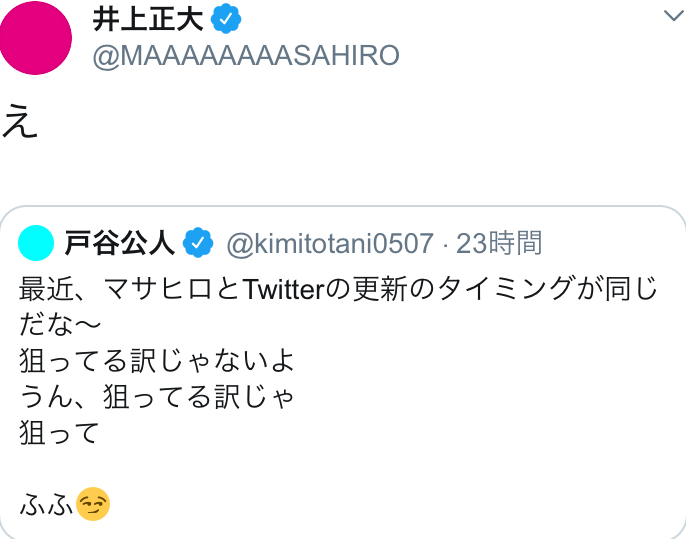
Task: Click the だな〜 line of the quote
Action: [x=60, y=325]
